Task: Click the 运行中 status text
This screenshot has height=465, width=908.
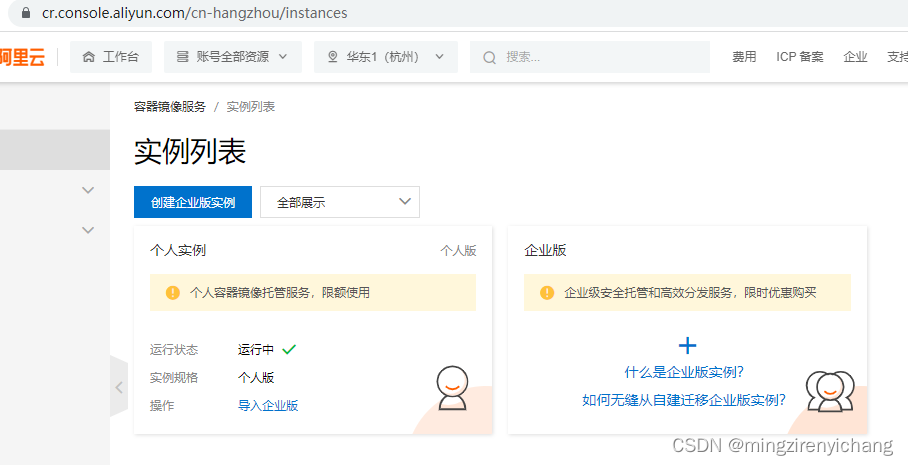Action: [256, 349]
